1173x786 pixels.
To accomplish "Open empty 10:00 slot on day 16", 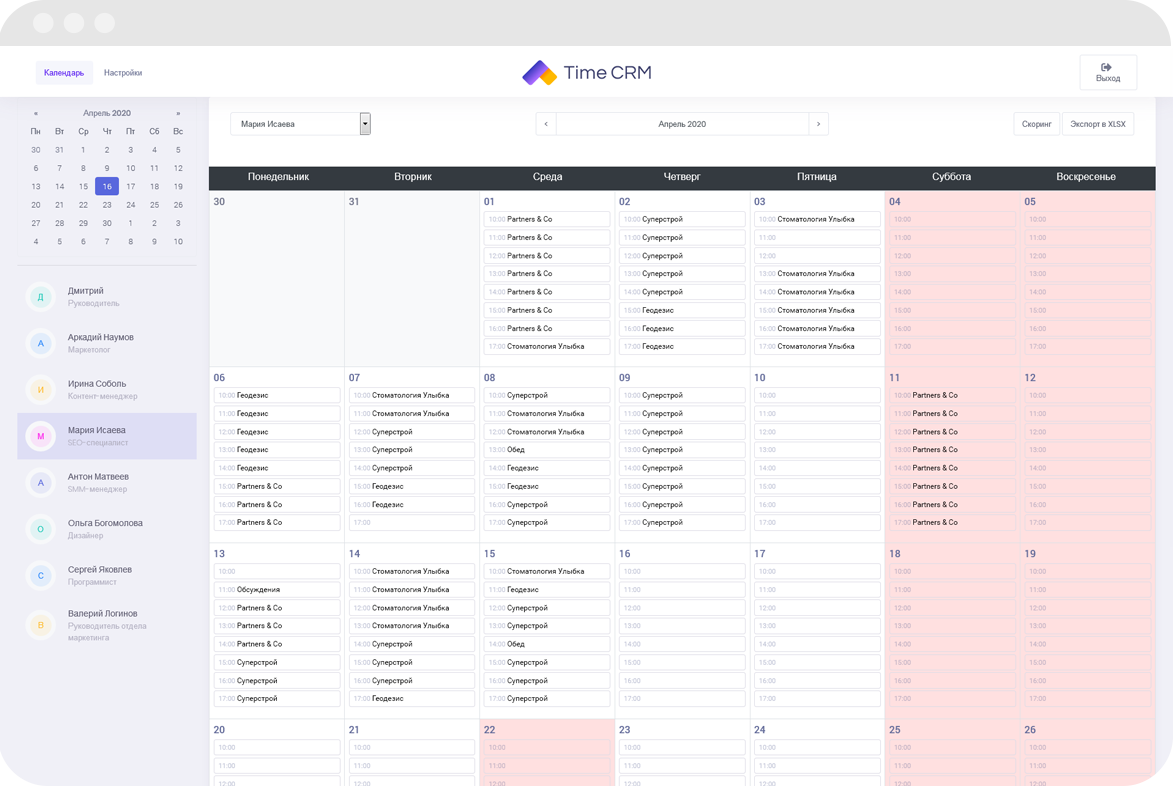I will [682, 571].
